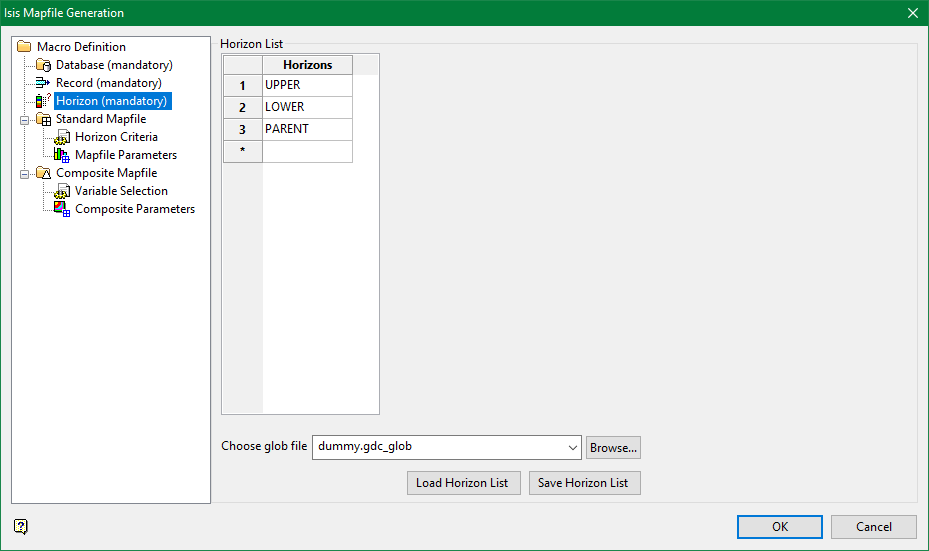Viewport: 929px width, 551px height.
Task: Open Mapfile Parameters page
Action: tap(126, 155)
